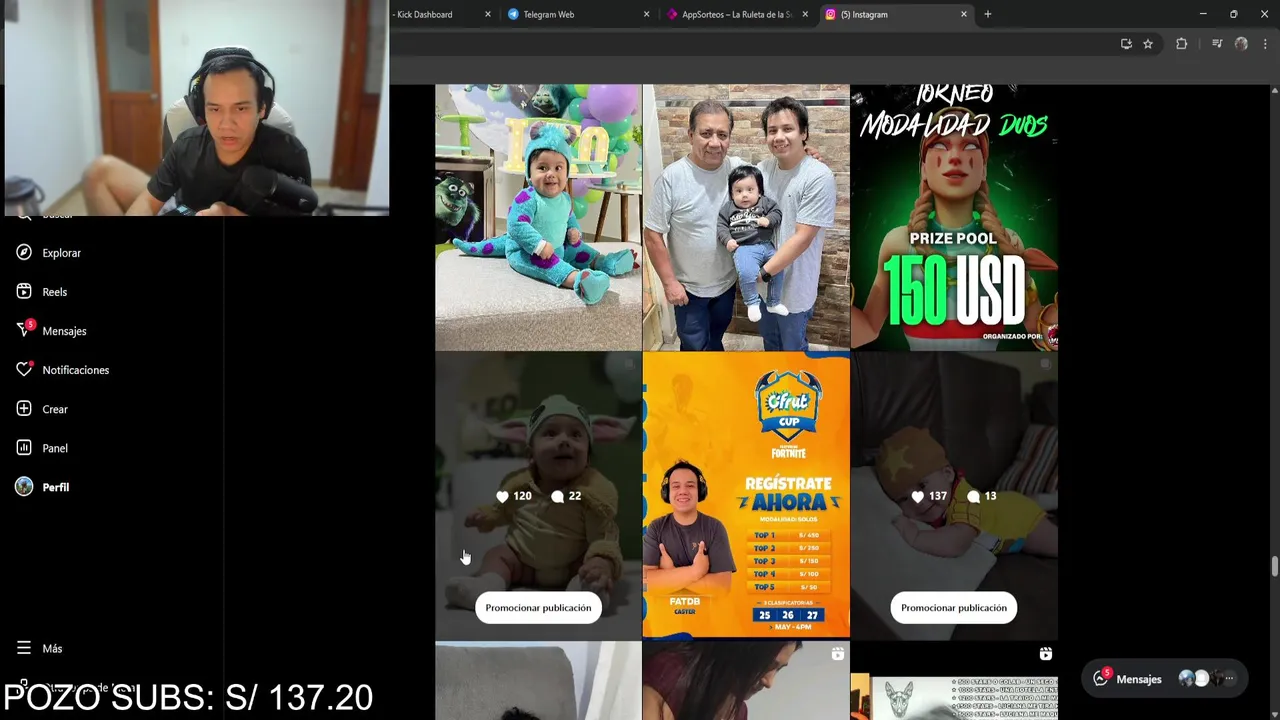This screenshot has height=720, width=1280.
Task: Click the page vertical scrollbar thumb
Action: point(1274,567)
